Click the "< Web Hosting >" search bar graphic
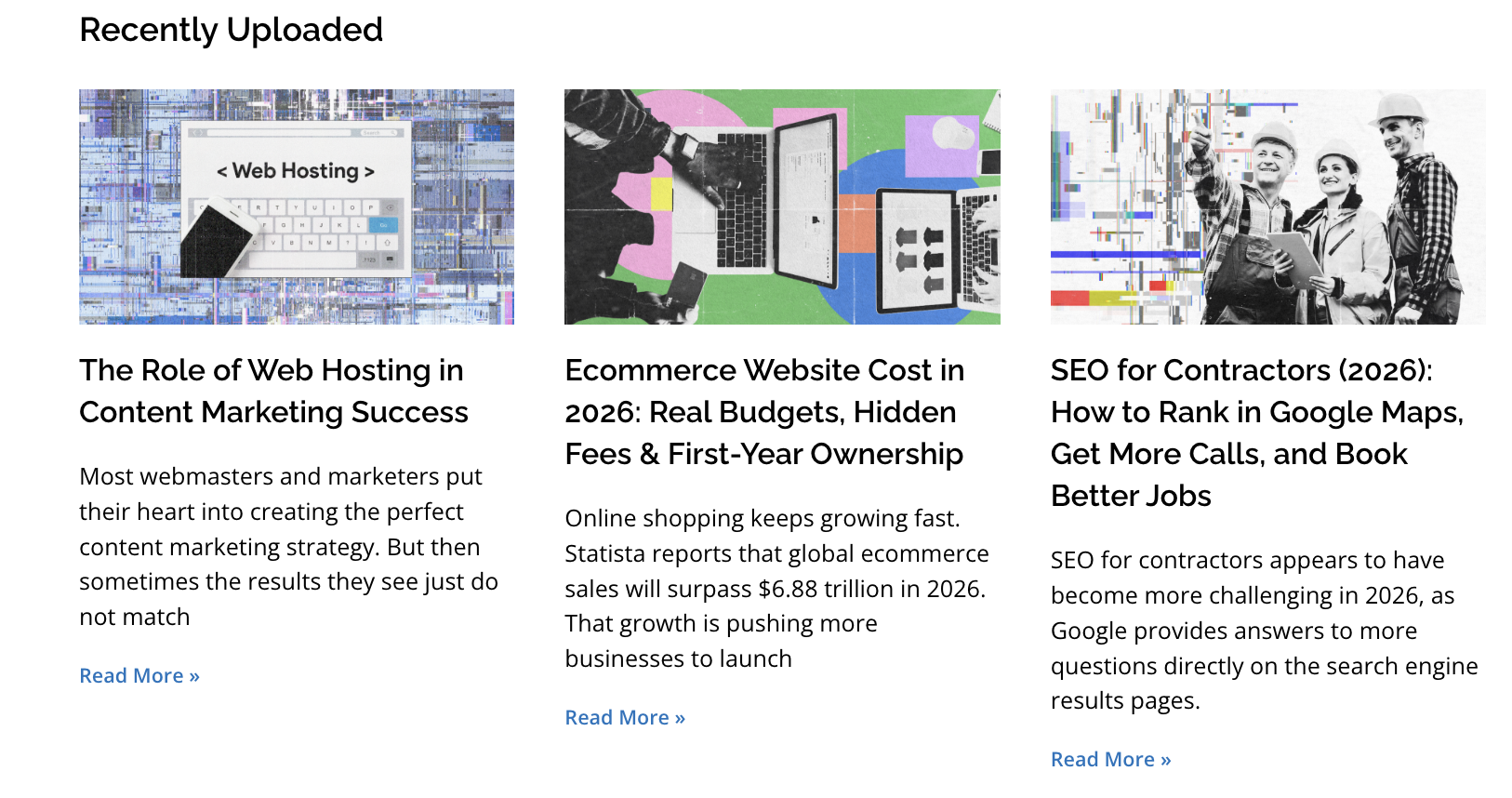The width and height of the screenshot is (1512, 798). click(296, 171)
